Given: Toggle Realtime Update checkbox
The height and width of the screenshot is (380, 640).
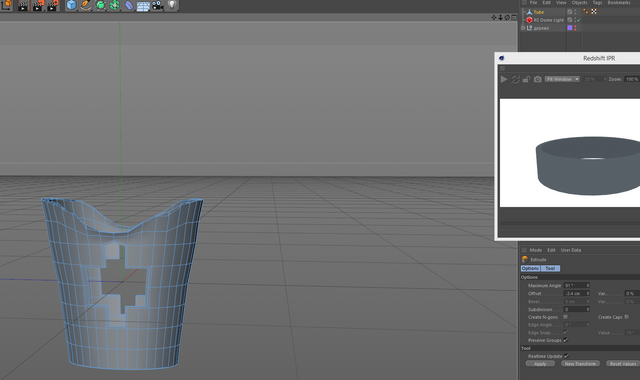Looking at the screenshot, I should (566, 356).
